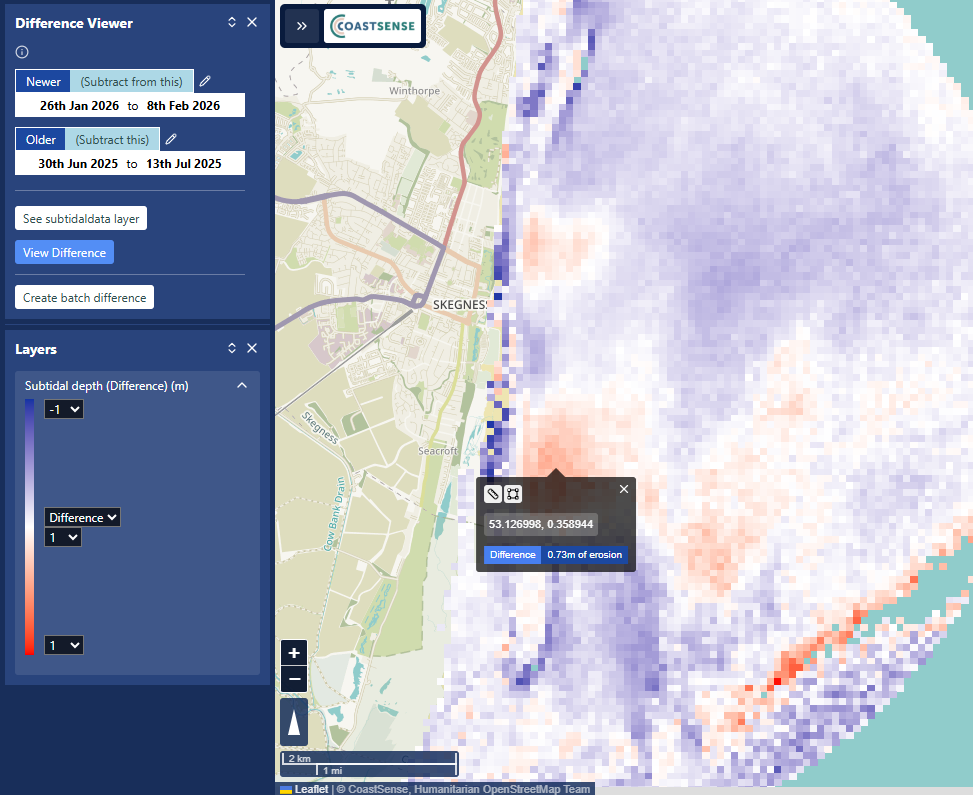The width and height of the screenshot is (973, 795).
Task: Click the Subtract this label
Action: coord(112,140)
